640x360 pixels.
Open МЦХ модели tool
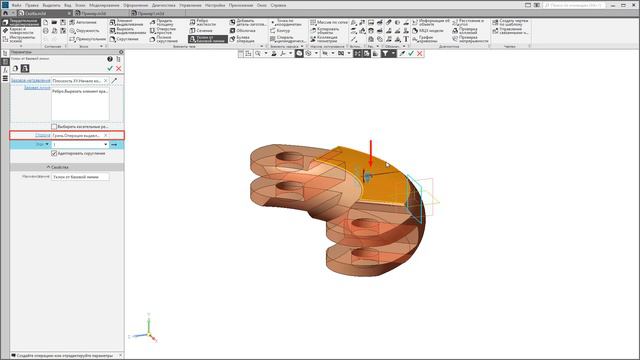click(427, 31)
